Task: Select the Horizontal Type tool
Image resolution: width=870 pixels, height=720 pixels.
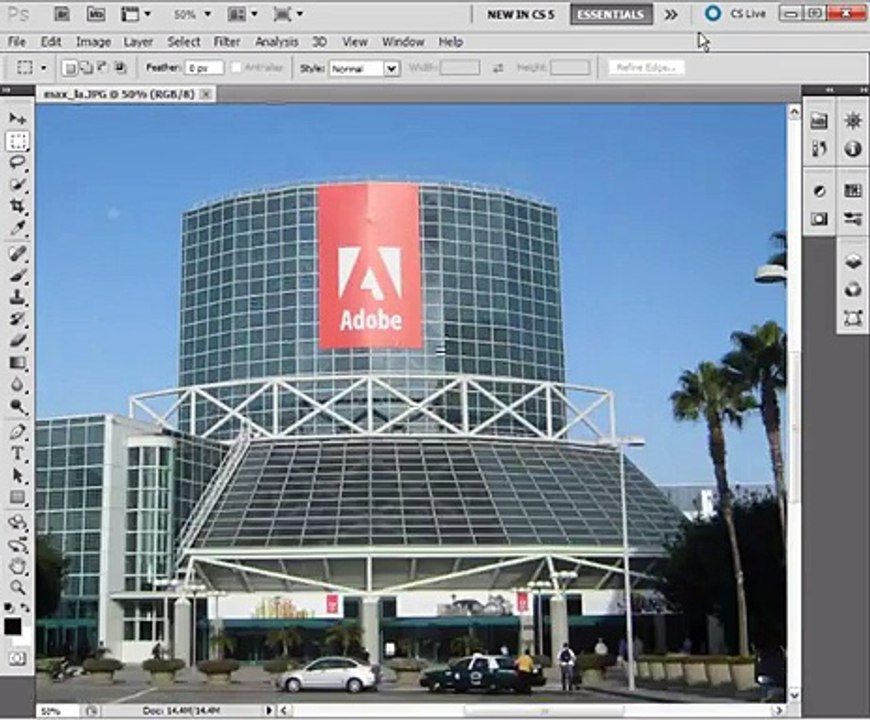Action: pyautogui.click(x=17, y=454)
